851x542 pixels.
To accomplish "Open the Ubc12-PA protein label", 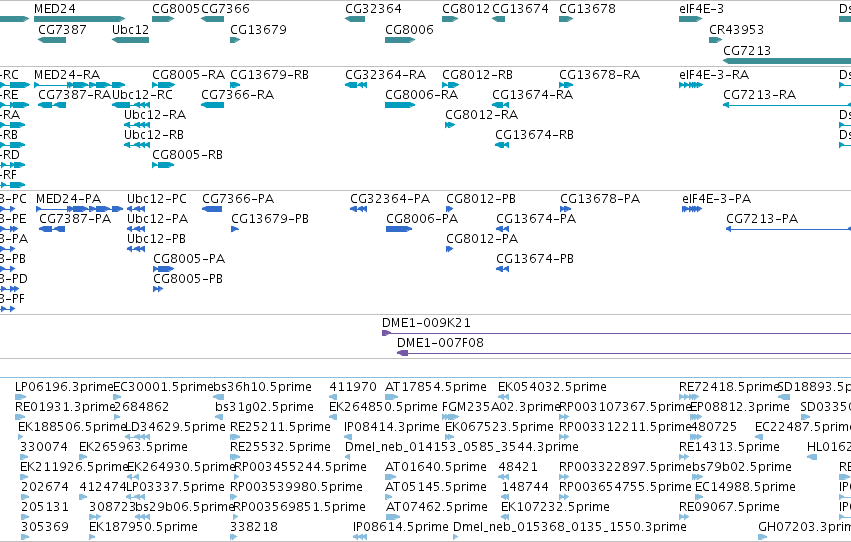I will [x=157, y=219].
